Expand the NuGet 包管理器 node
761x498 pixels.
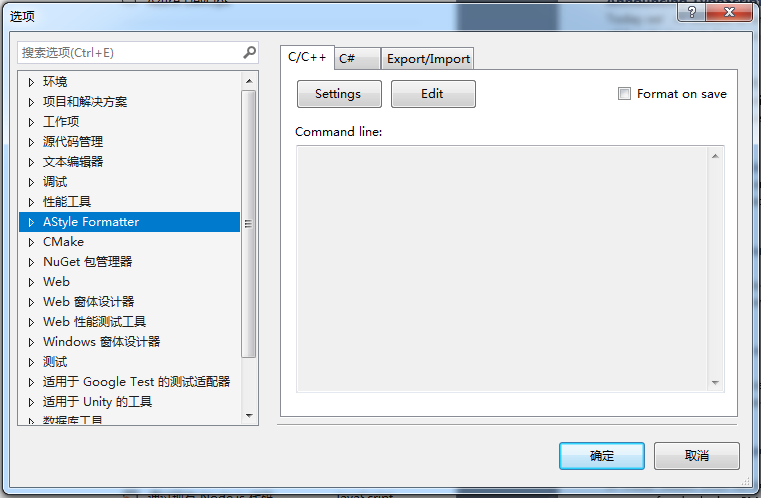coord(31,262)
